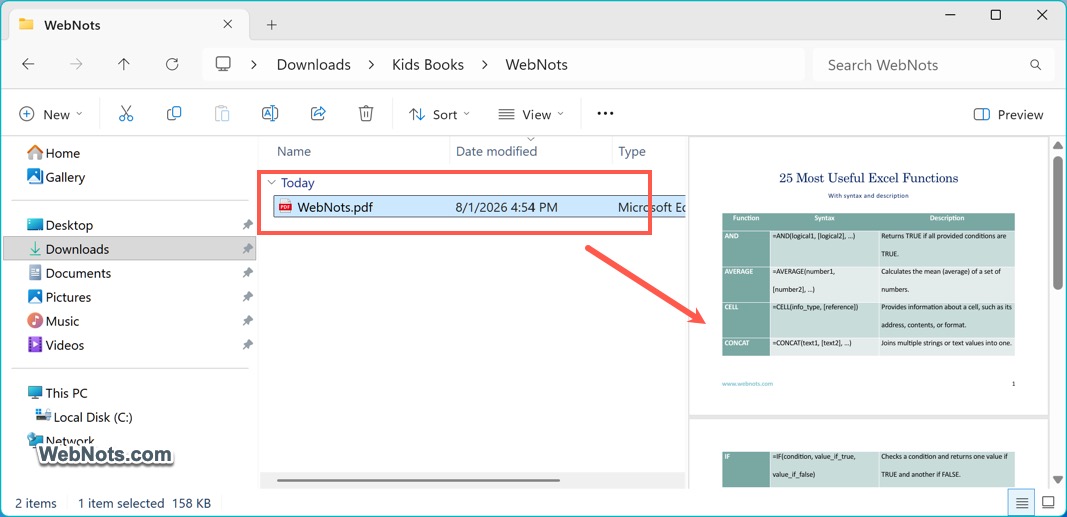
Task: Select Local Disk (C:) in navigation pane
Action: 84,417
